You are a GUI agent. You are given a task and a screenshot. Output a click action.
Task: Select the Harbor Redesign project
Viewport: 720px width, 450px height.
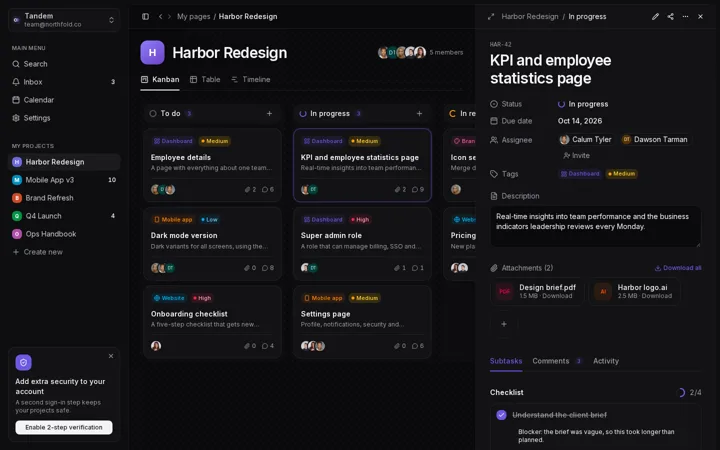coord(64,162)
